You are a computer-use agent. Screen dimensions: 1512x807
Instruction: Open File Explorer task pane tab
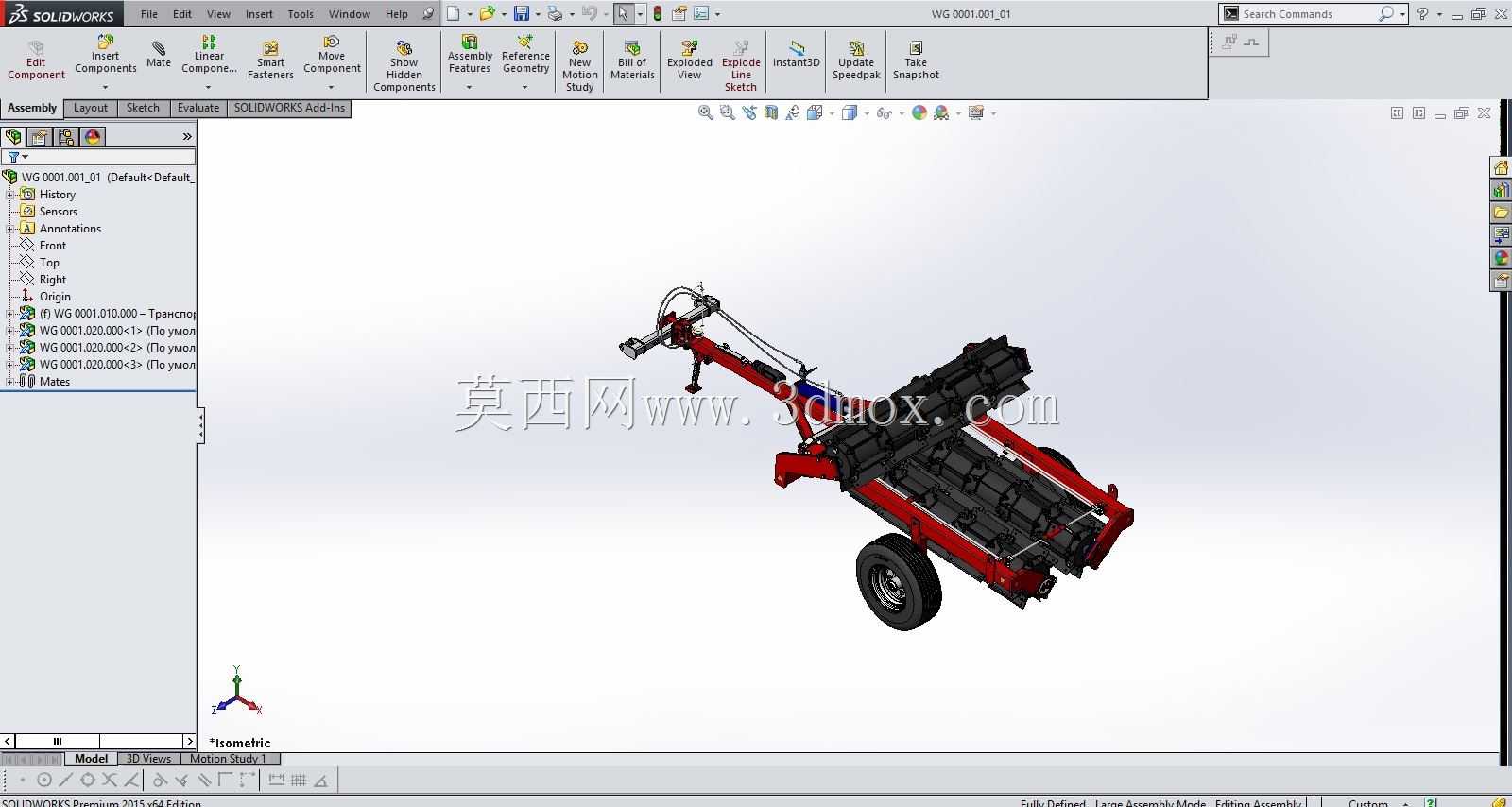pyautogui.click(x=1501, y=213)
